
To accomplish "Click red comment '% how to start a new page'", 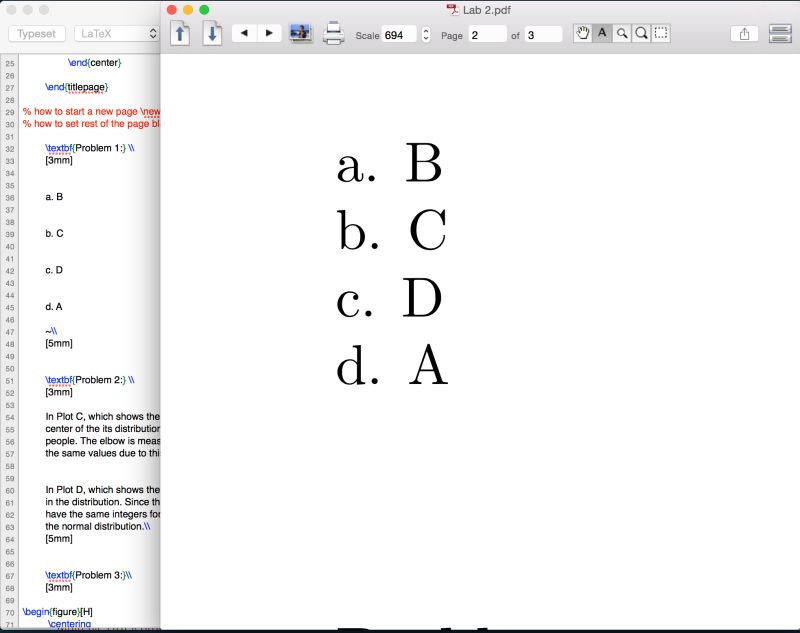I will 91,112.
